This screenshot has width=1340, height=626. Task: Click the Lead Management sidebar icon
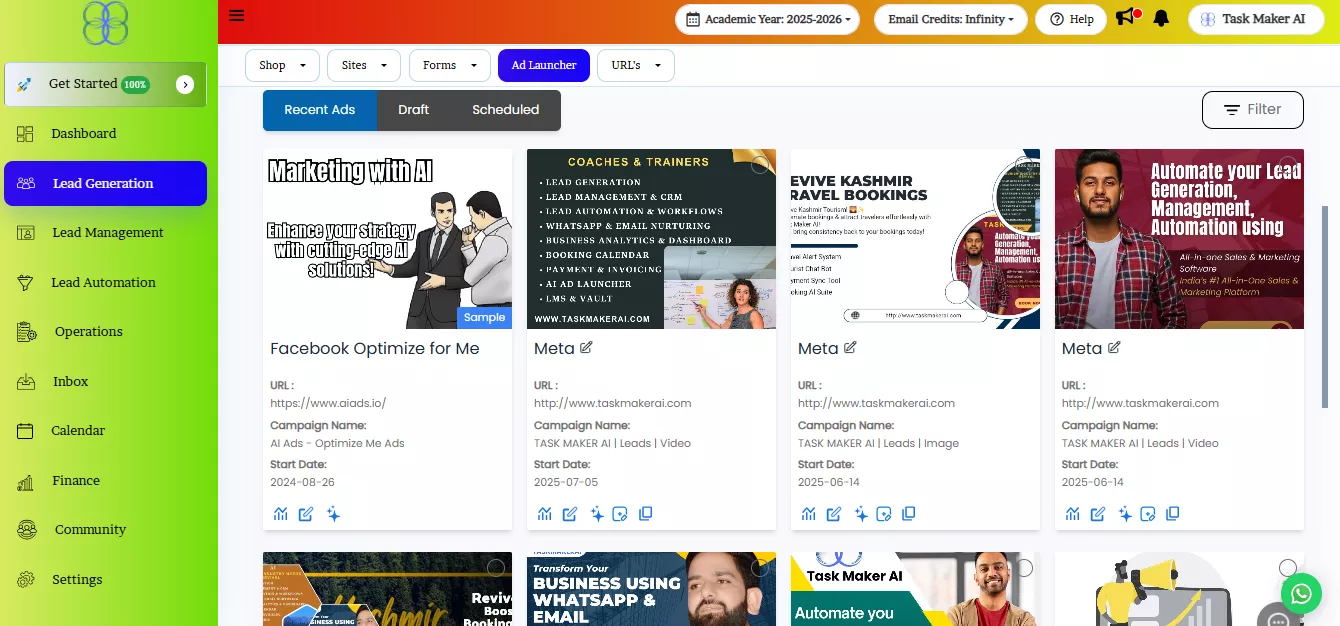(x=26, y=233)
